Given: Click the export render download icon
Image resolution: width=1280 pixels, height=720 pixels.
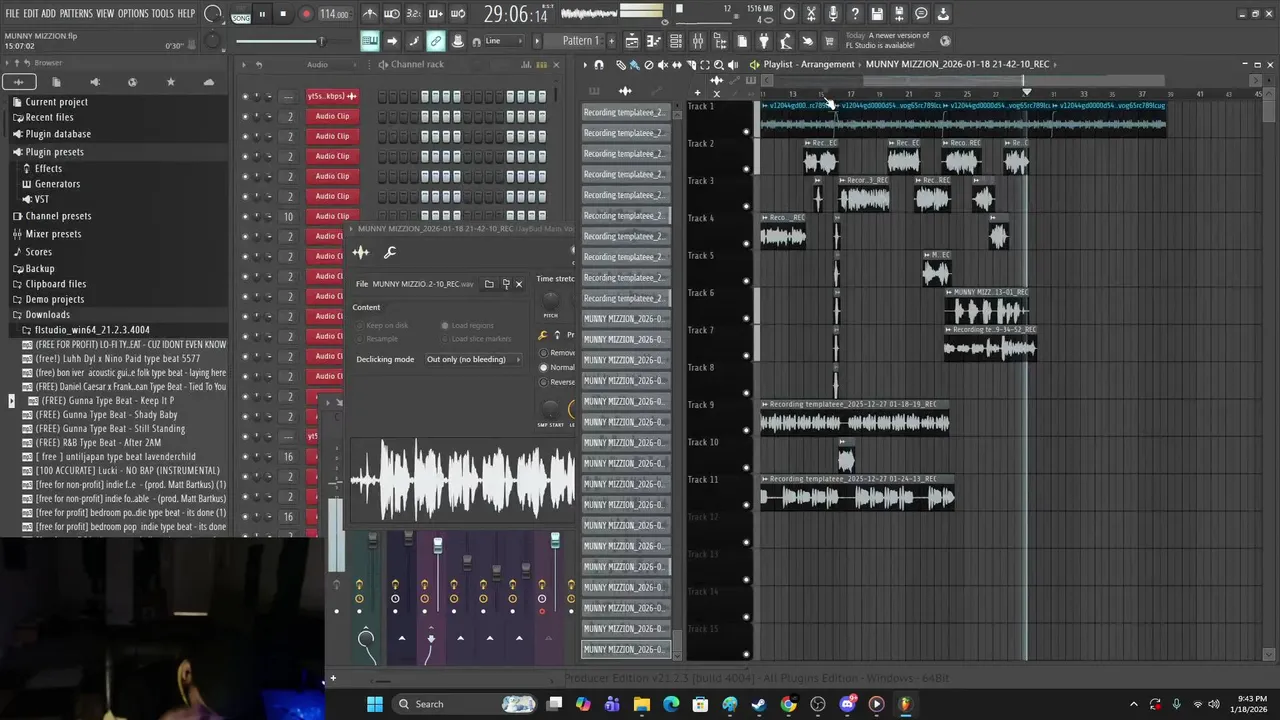Looking at the screenshot, I should [x=943, y=14].
